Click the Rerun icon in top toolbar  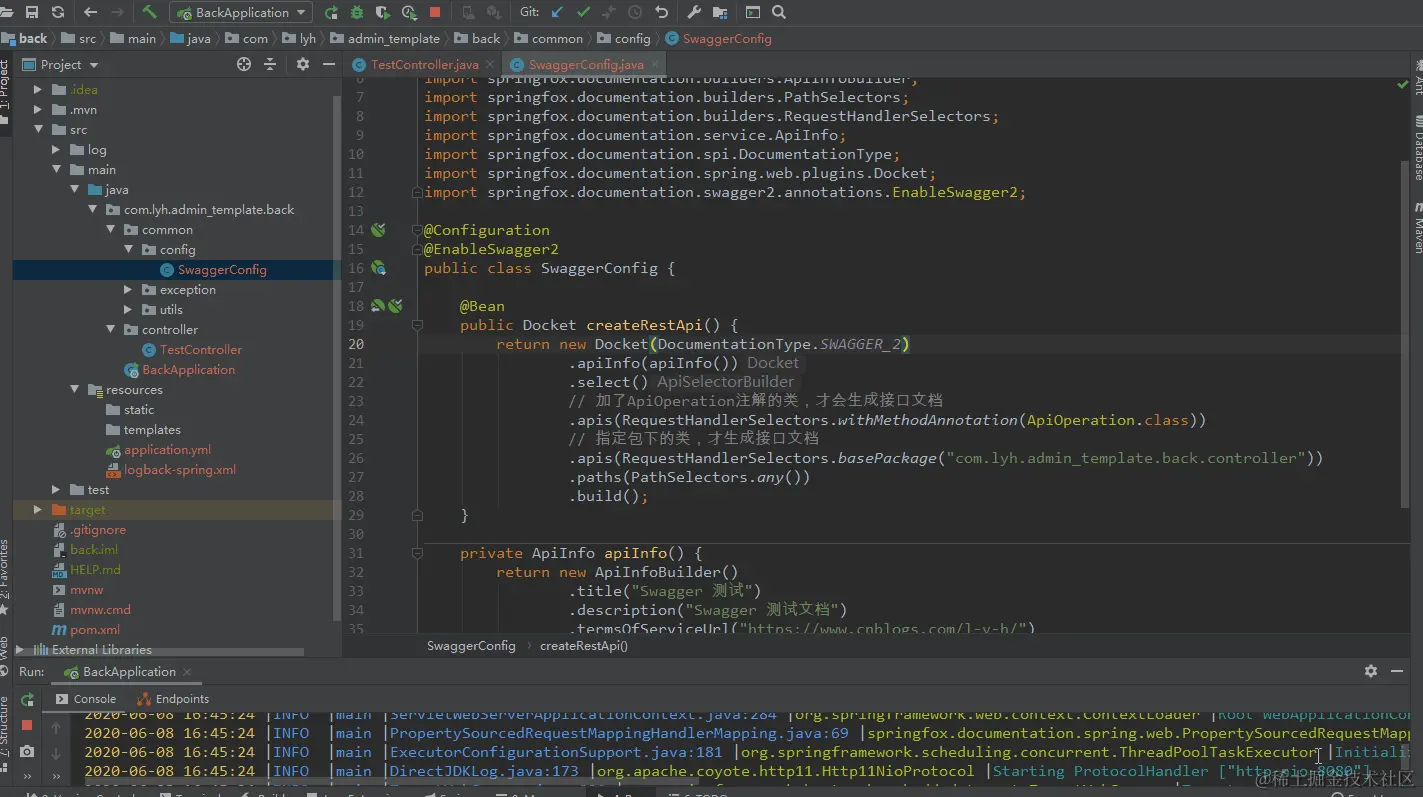(x=331, y=12)
